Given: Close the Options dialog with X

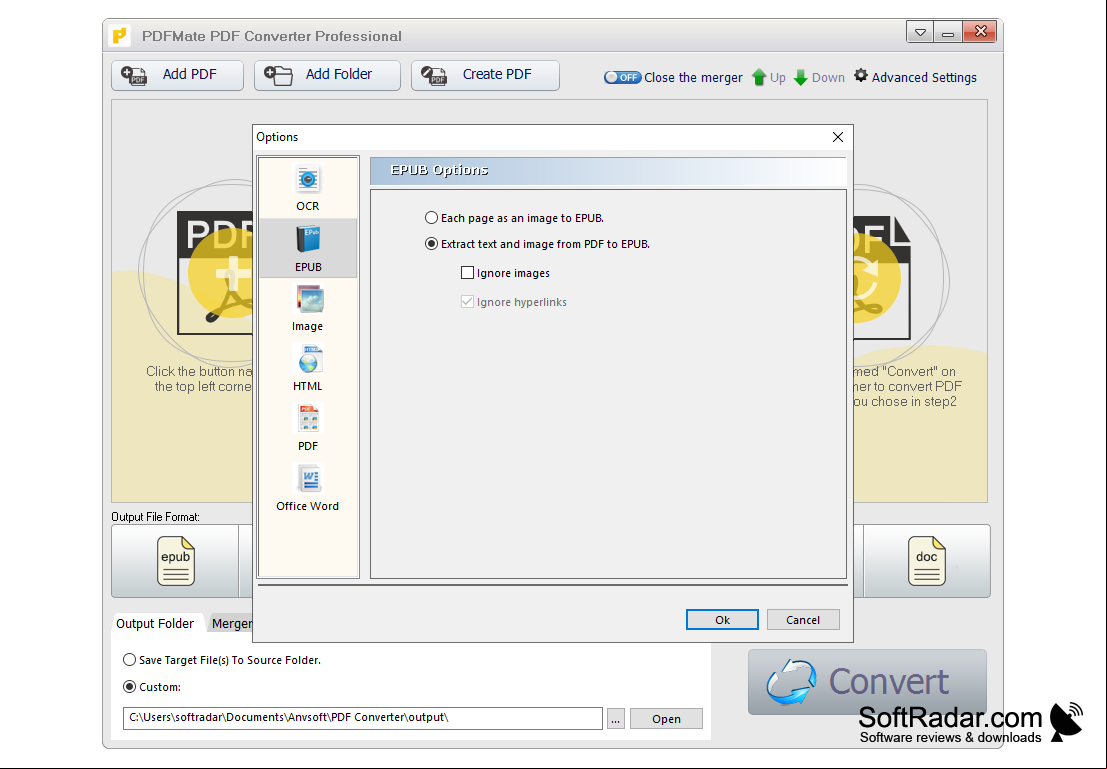Looking at the screenshot, I should click(x=837, y=137).
